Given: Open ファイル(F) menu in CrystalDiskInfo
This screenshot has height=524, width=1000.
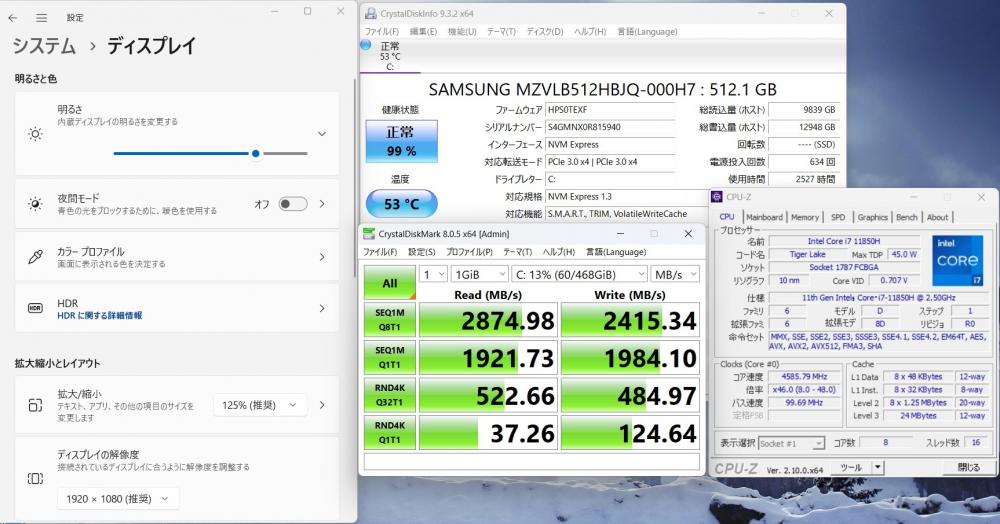Looking at the screenshot, I should pos(381,31).
